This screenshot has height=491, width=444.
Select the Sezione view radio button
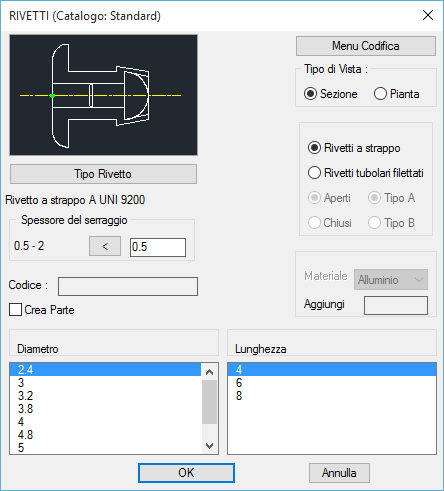coord(310,94)
